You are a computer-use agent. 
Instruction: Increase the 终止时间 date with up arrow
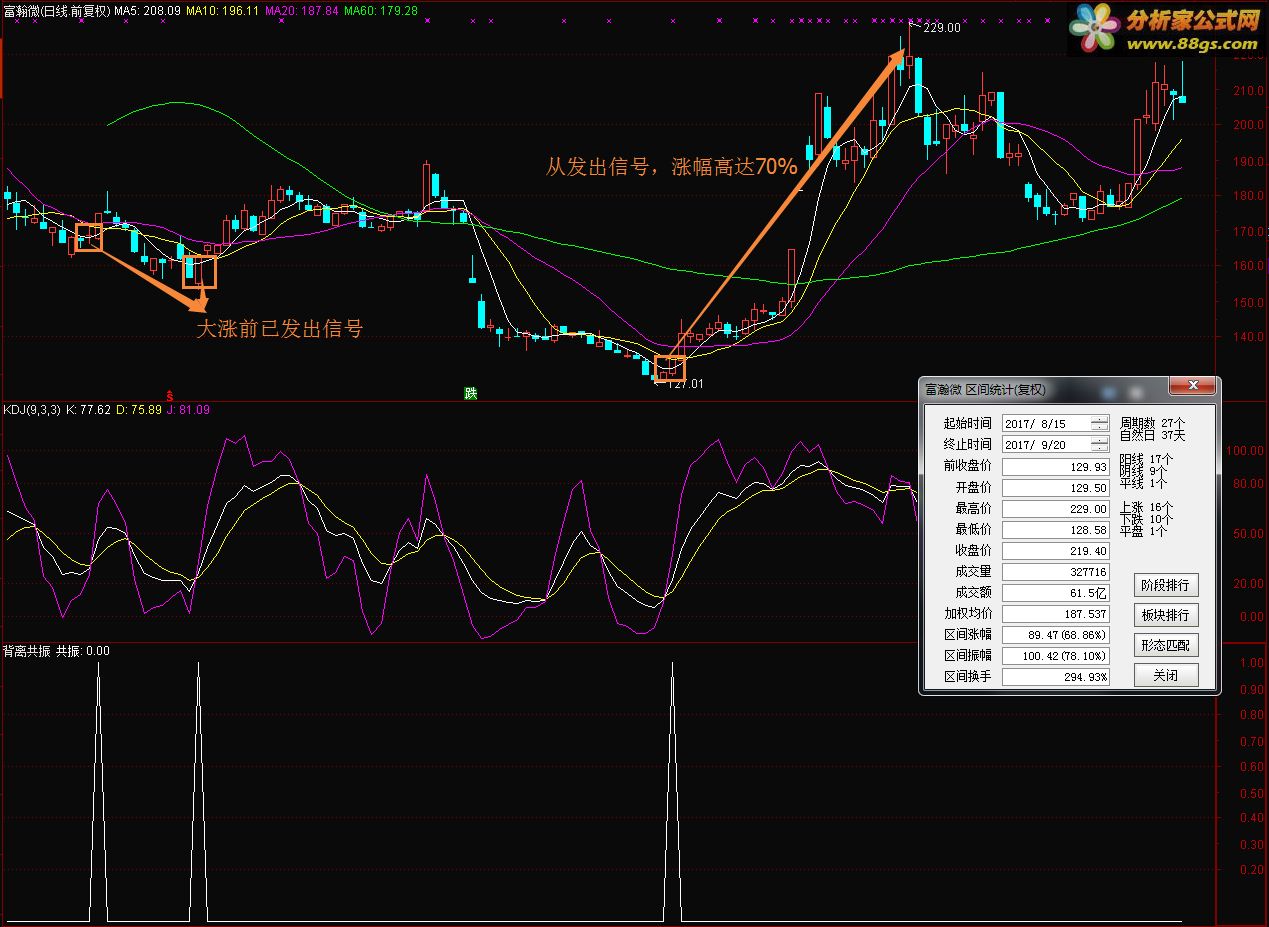(x=1100, y=441)
